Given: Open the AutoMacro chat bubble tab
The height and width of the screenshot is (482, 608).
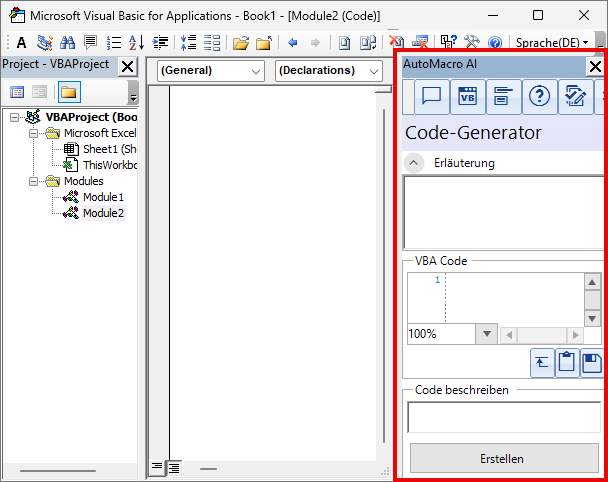Looking at the screenshot, I should click(x=432, y=97).
